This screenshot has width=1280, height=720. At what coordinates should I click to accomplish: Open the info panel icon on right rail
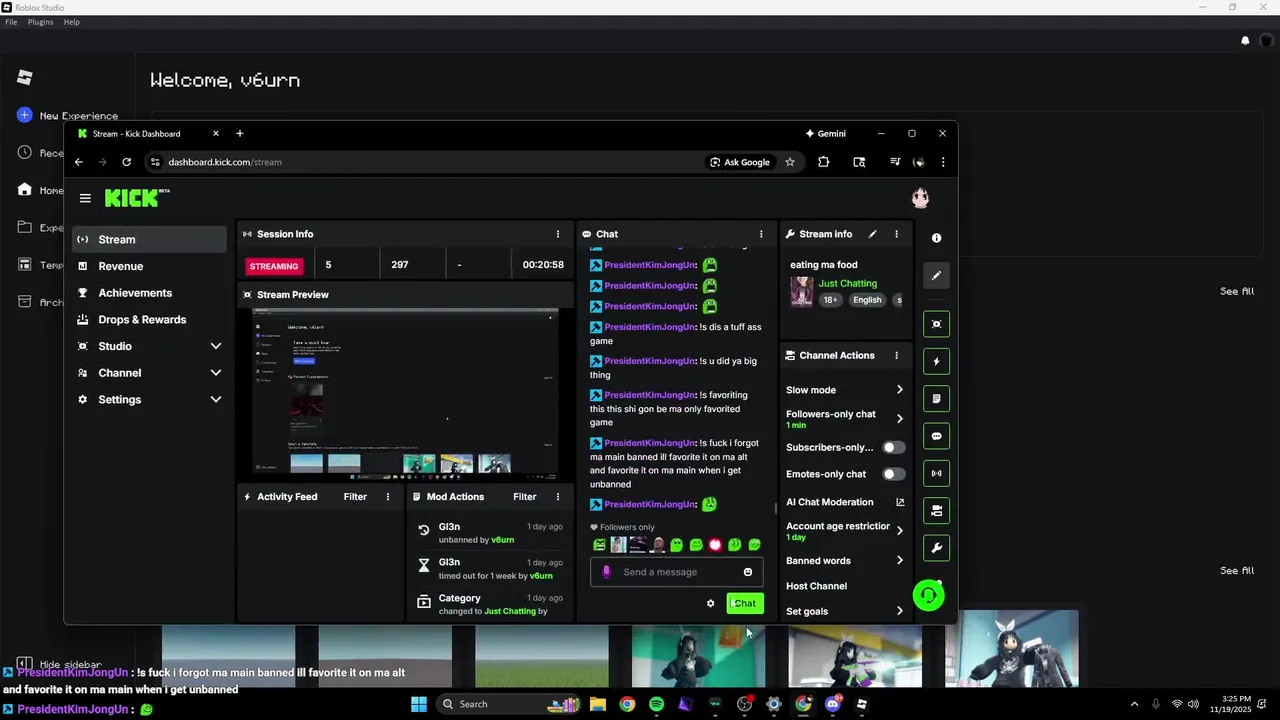click(936, 238)
